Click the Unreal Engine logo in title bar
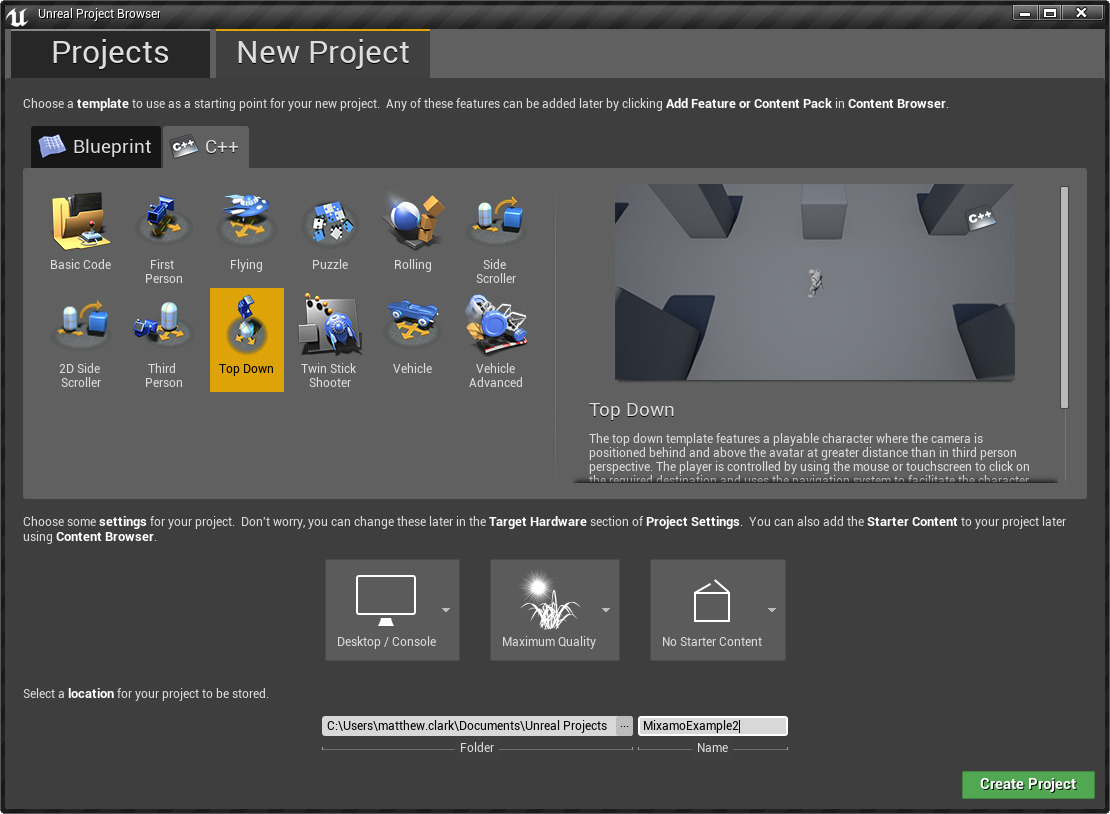The height and width of the screenshot is (814, 1110). 17,15
